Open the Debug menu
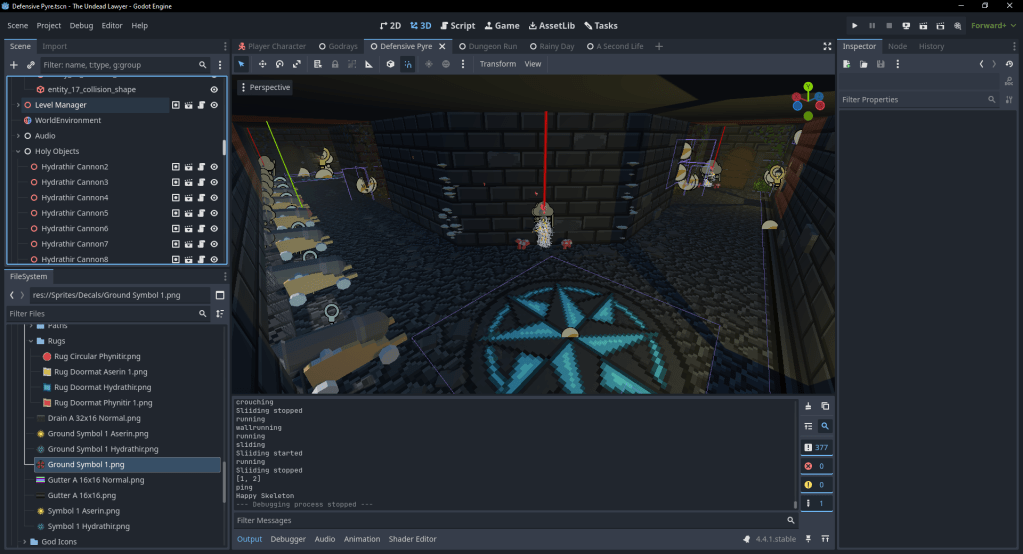1023x554 pixels. tap(81, 25)
